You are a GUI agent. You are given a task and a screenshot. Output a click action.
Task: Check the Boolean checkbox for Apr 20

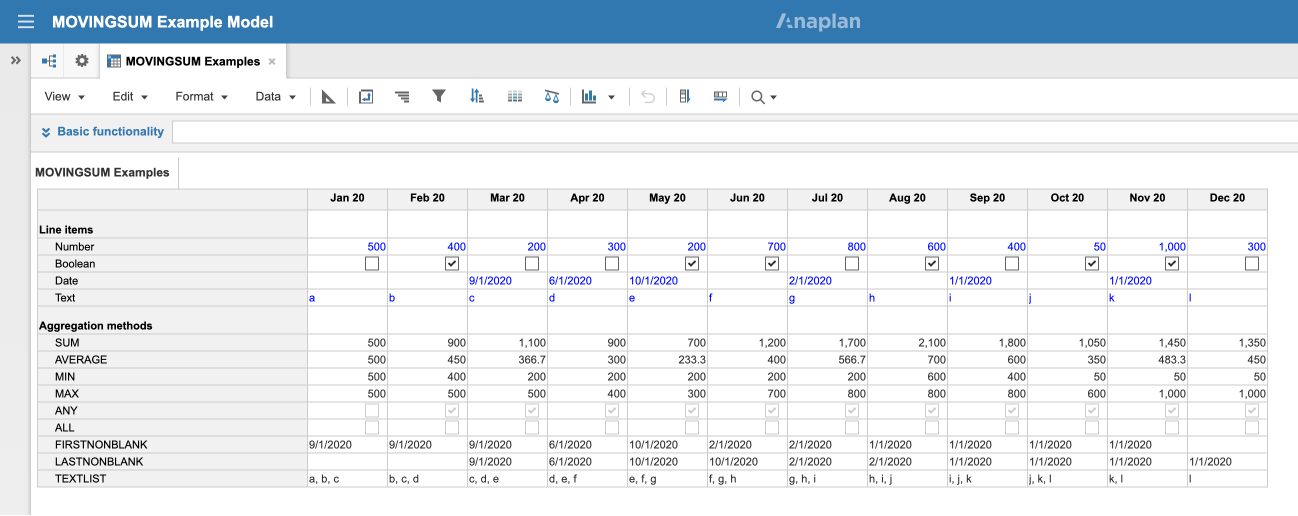click(x=612, y=264)
